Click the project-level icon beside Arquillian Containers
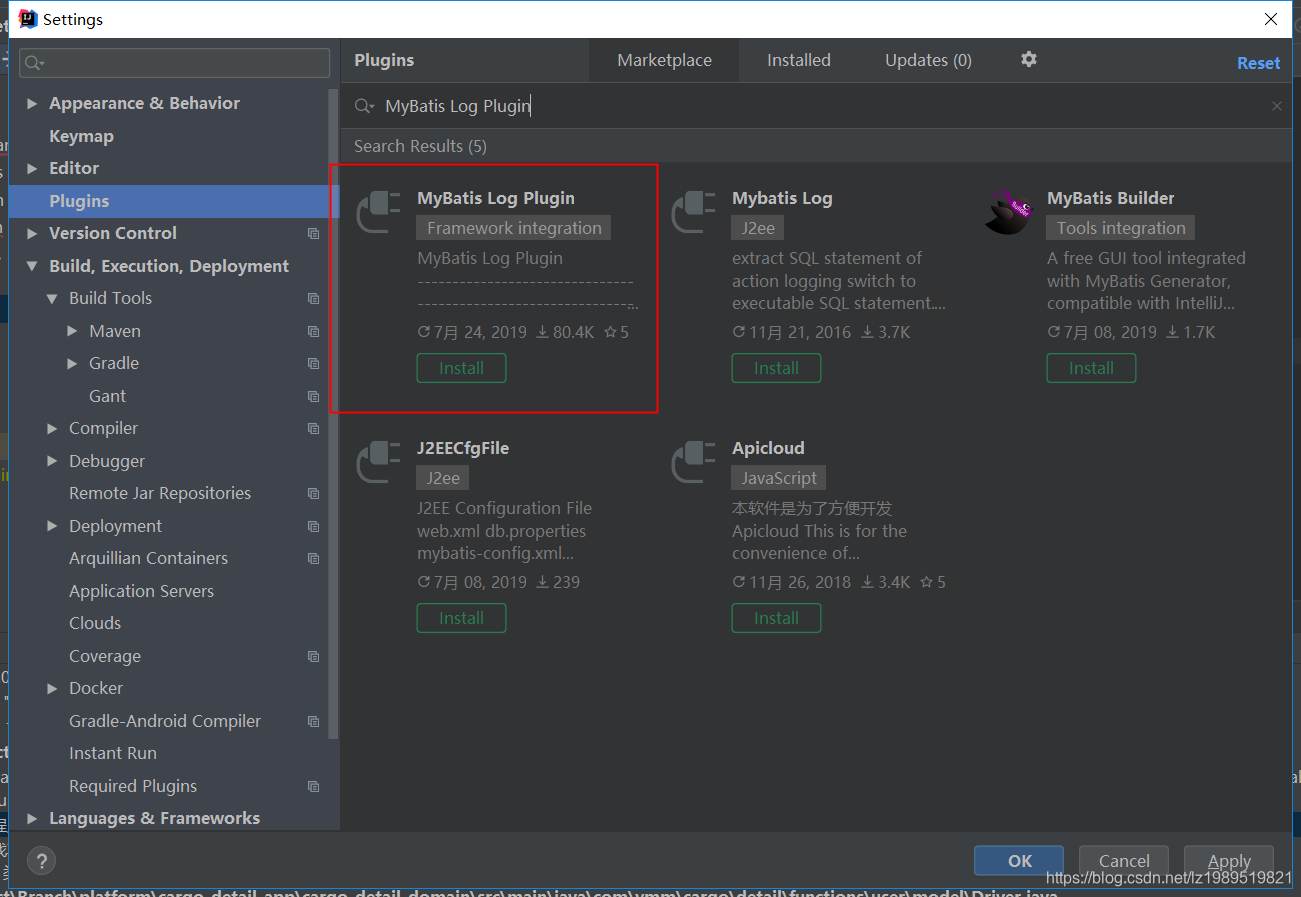1301x897 pixels. [x=313, y=559]
